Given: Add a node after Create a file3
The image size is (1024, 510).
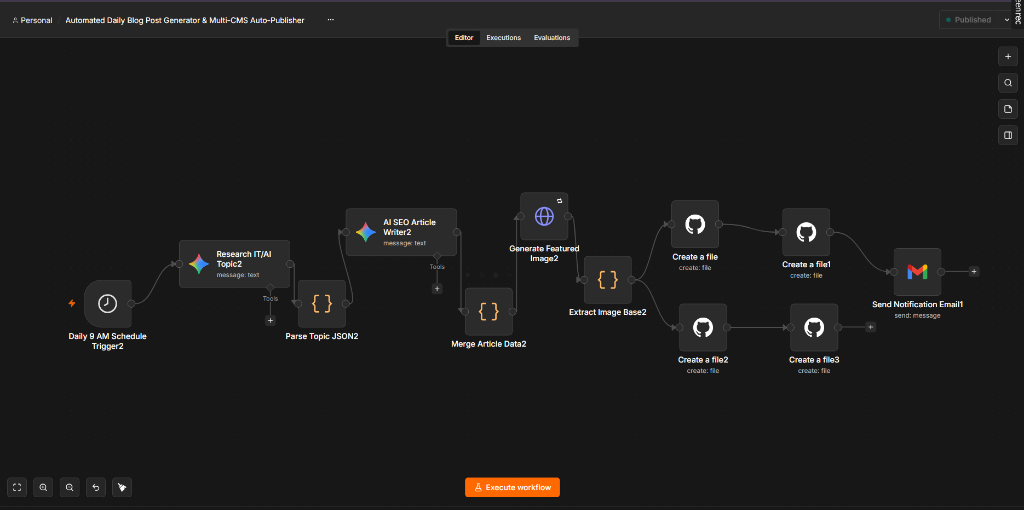Looking at the screenshot, I should [x=871, y=327].
